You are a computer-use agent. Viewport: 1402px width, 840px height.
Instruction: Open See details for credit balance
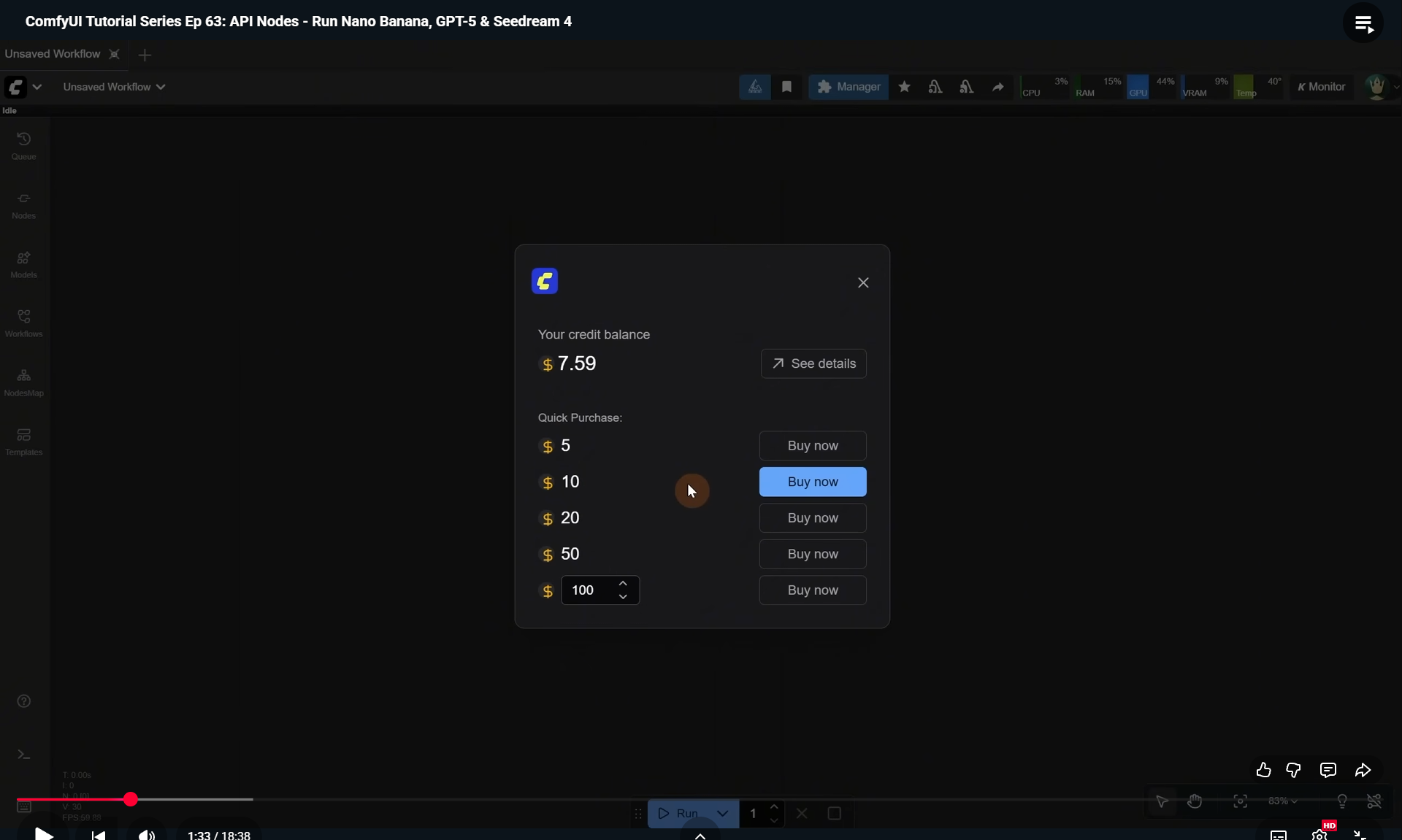click(813, 363)
